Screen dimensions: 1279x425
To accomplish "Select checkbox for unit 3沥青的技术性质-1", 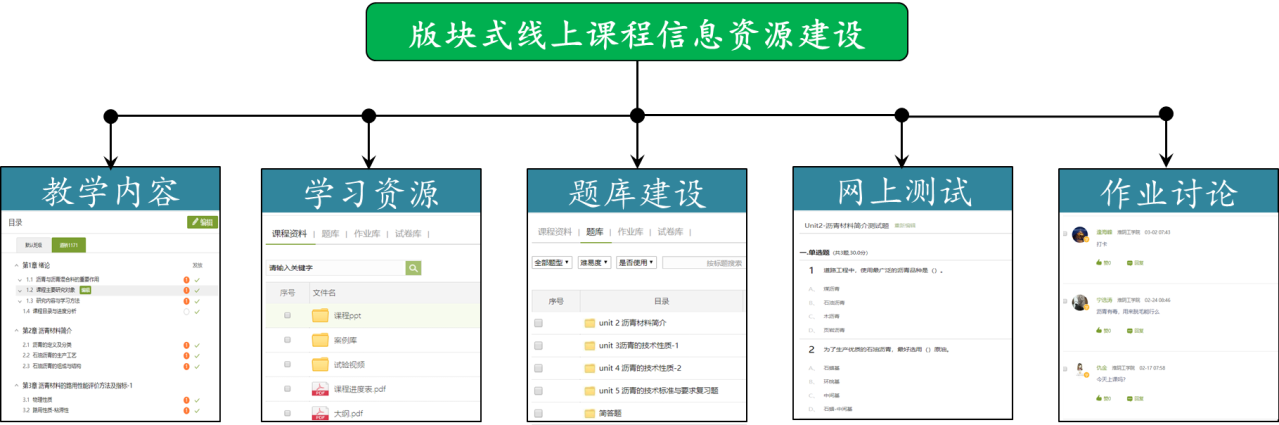I will click(x=538, y=346).
